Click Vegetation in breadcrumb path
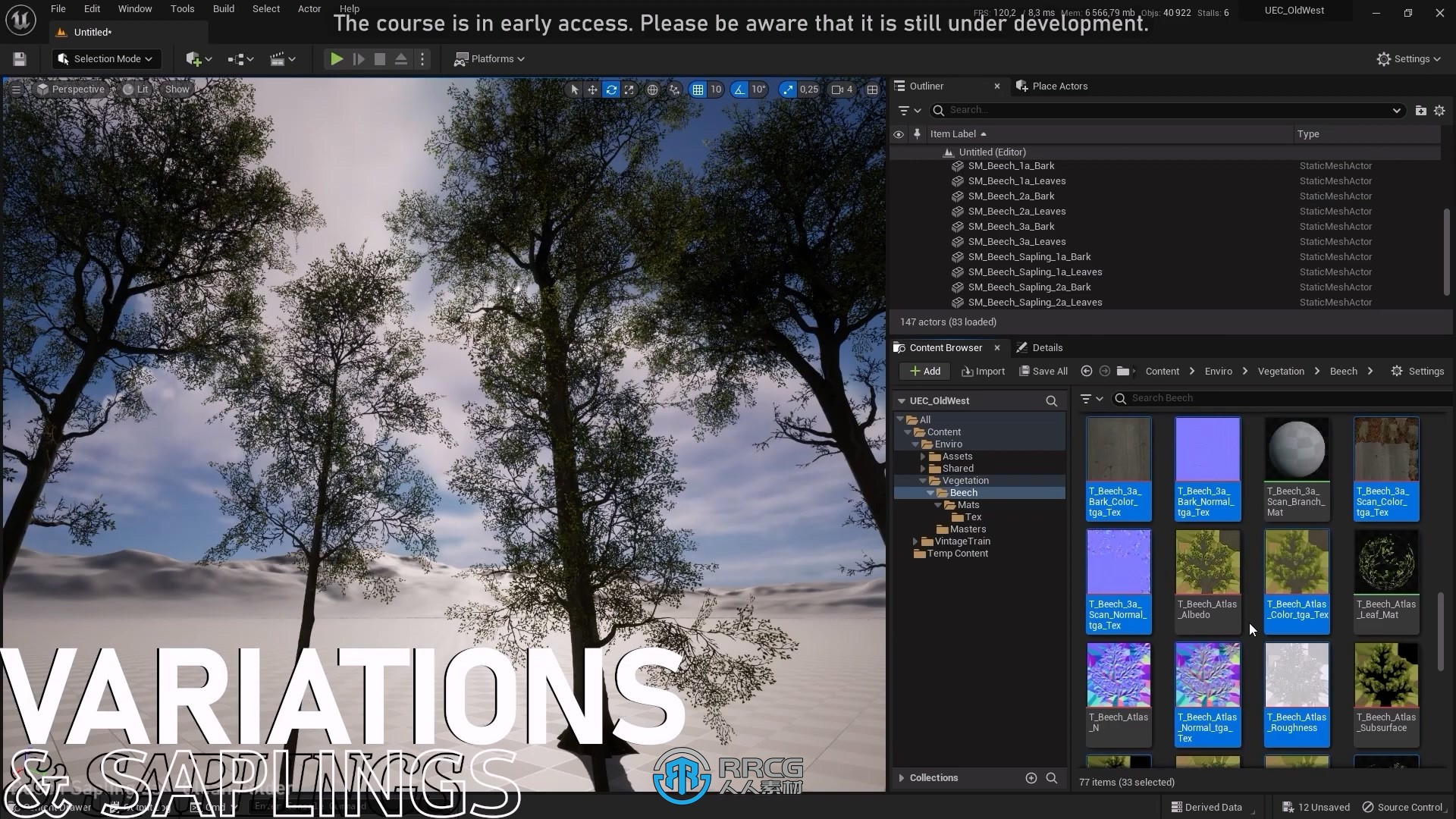 [x=1281, y=372]
